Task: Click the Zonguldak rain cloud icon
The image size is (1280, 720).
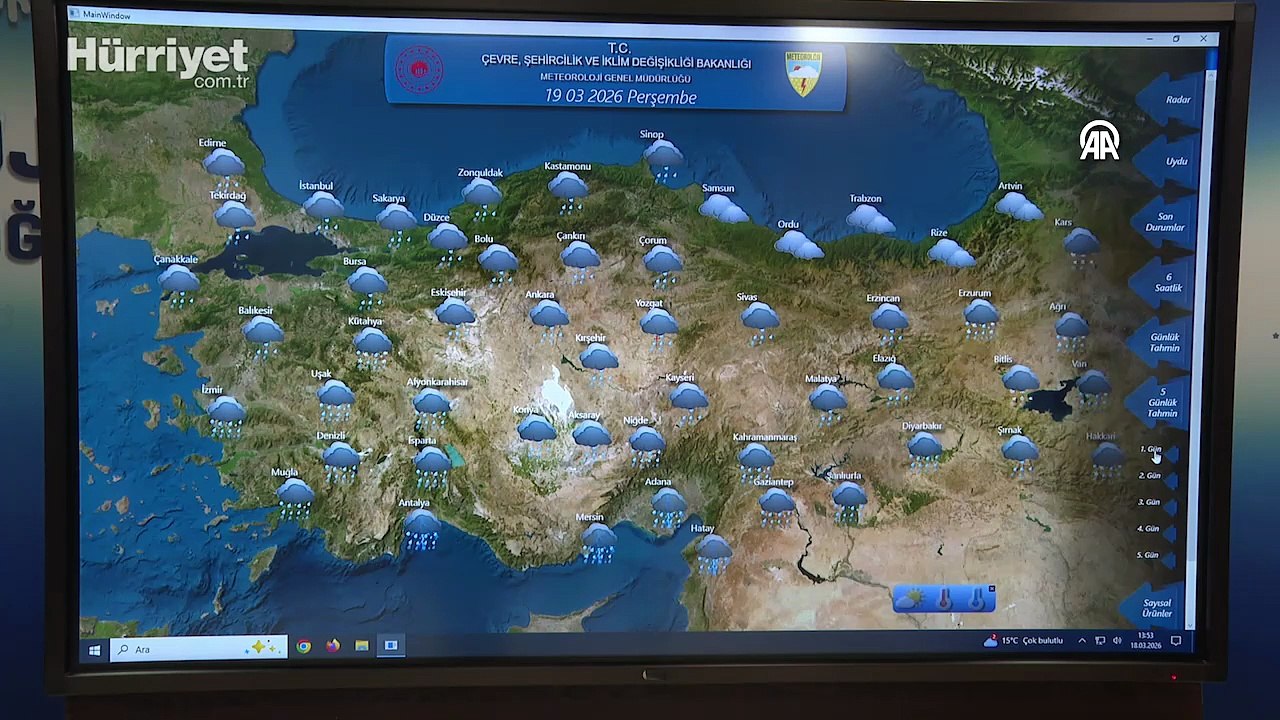Action: pos(481,197)
